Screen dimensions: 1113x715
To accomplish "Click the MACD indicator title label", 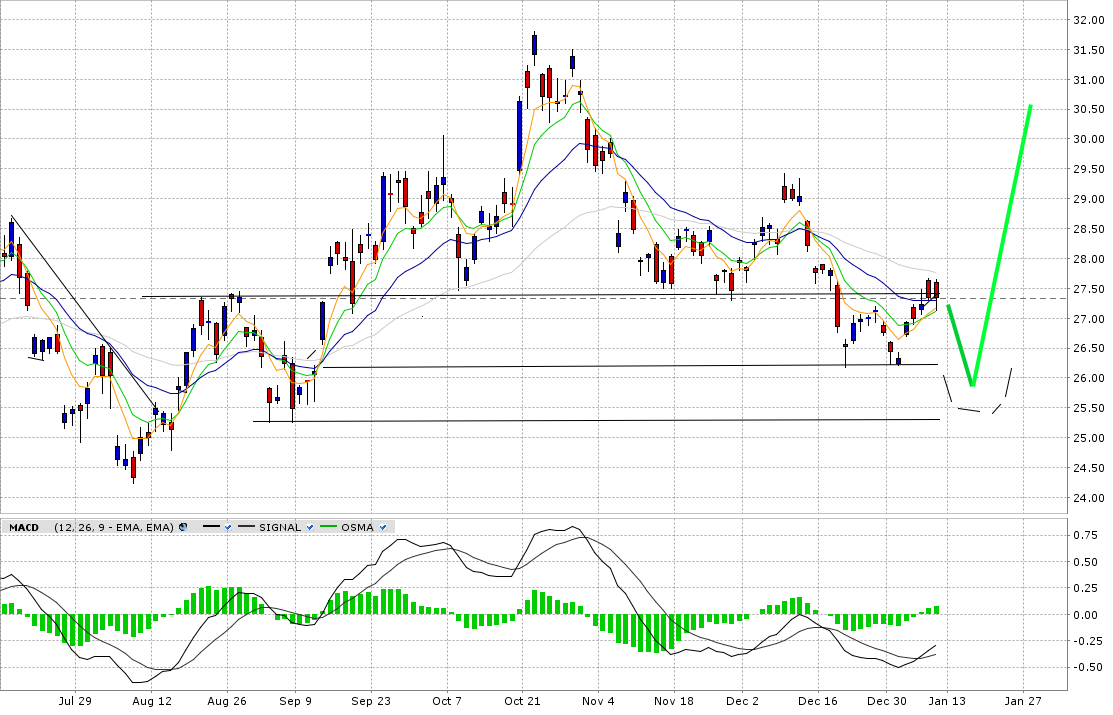I will coord(24,527).
